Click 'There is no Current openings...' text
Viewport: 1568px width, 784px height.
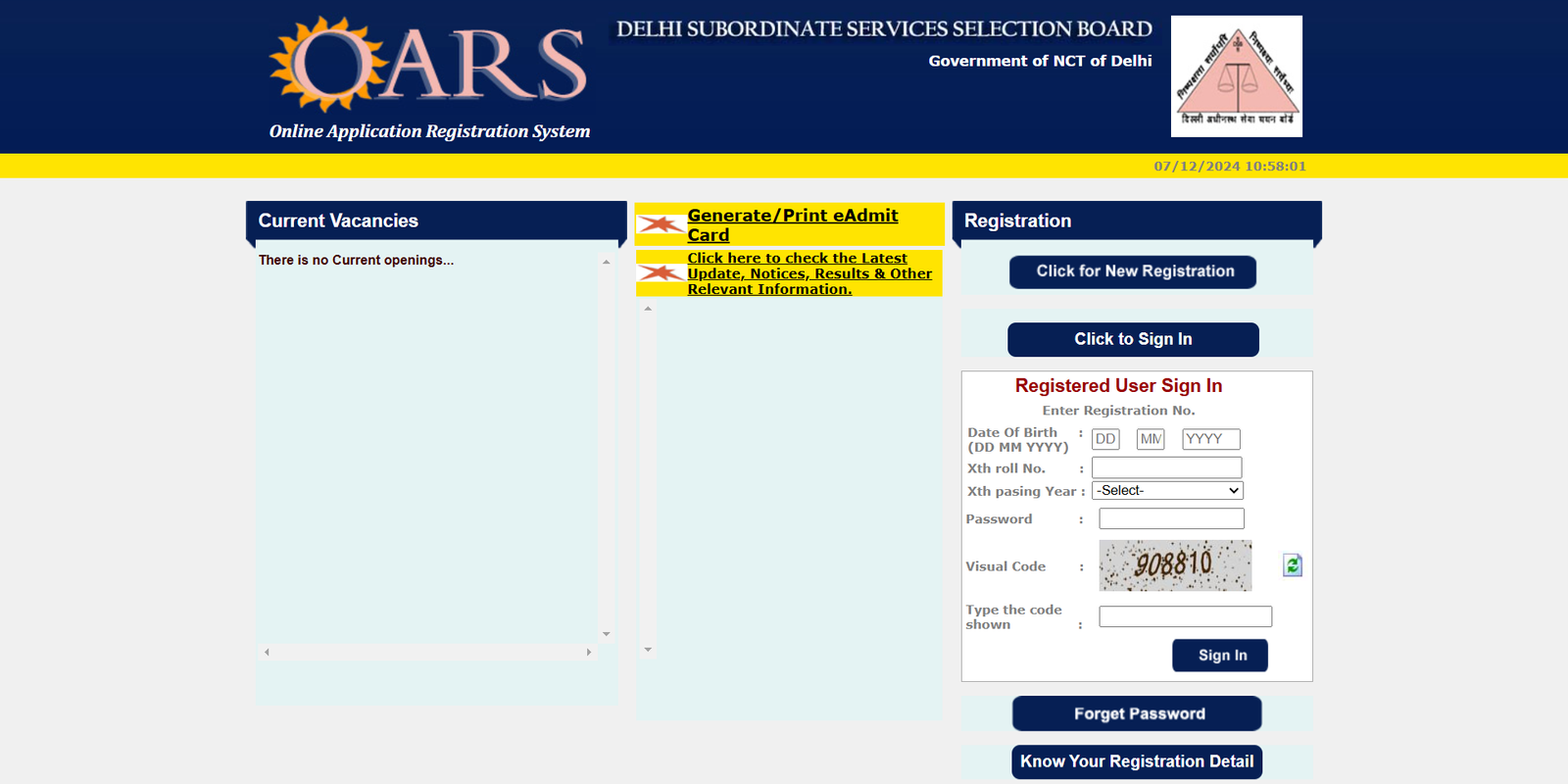(x=356, y=260)
